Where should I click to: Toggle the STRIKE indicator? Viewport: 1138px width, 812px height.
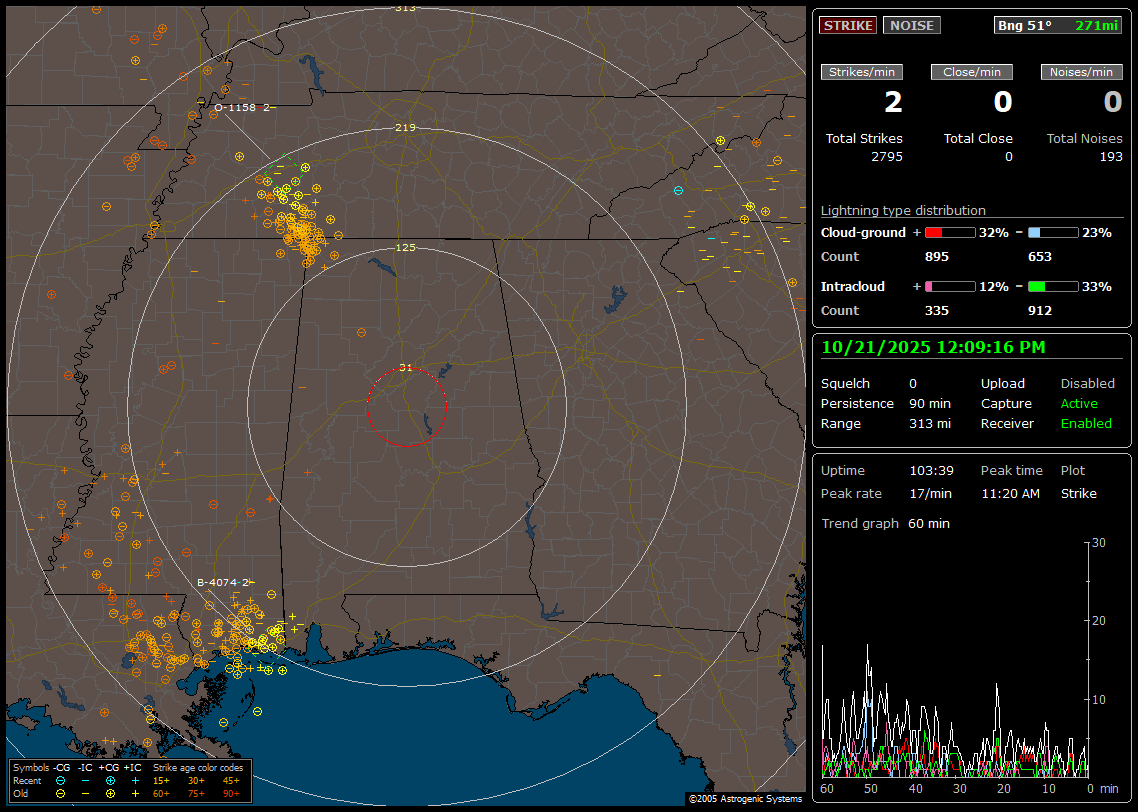point(848,26)
